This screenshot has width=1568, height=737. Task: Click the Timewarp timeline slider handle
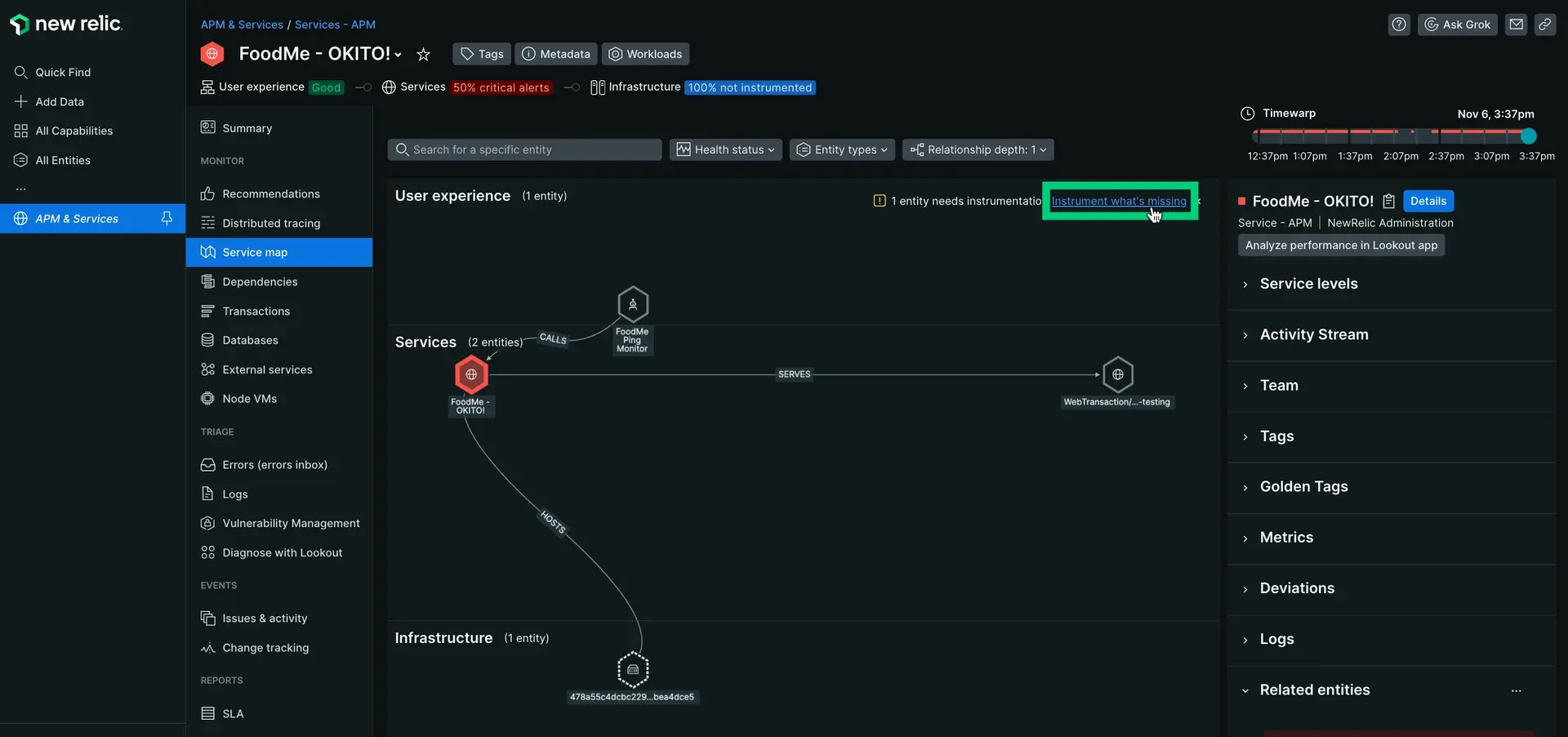(1528, 136)
